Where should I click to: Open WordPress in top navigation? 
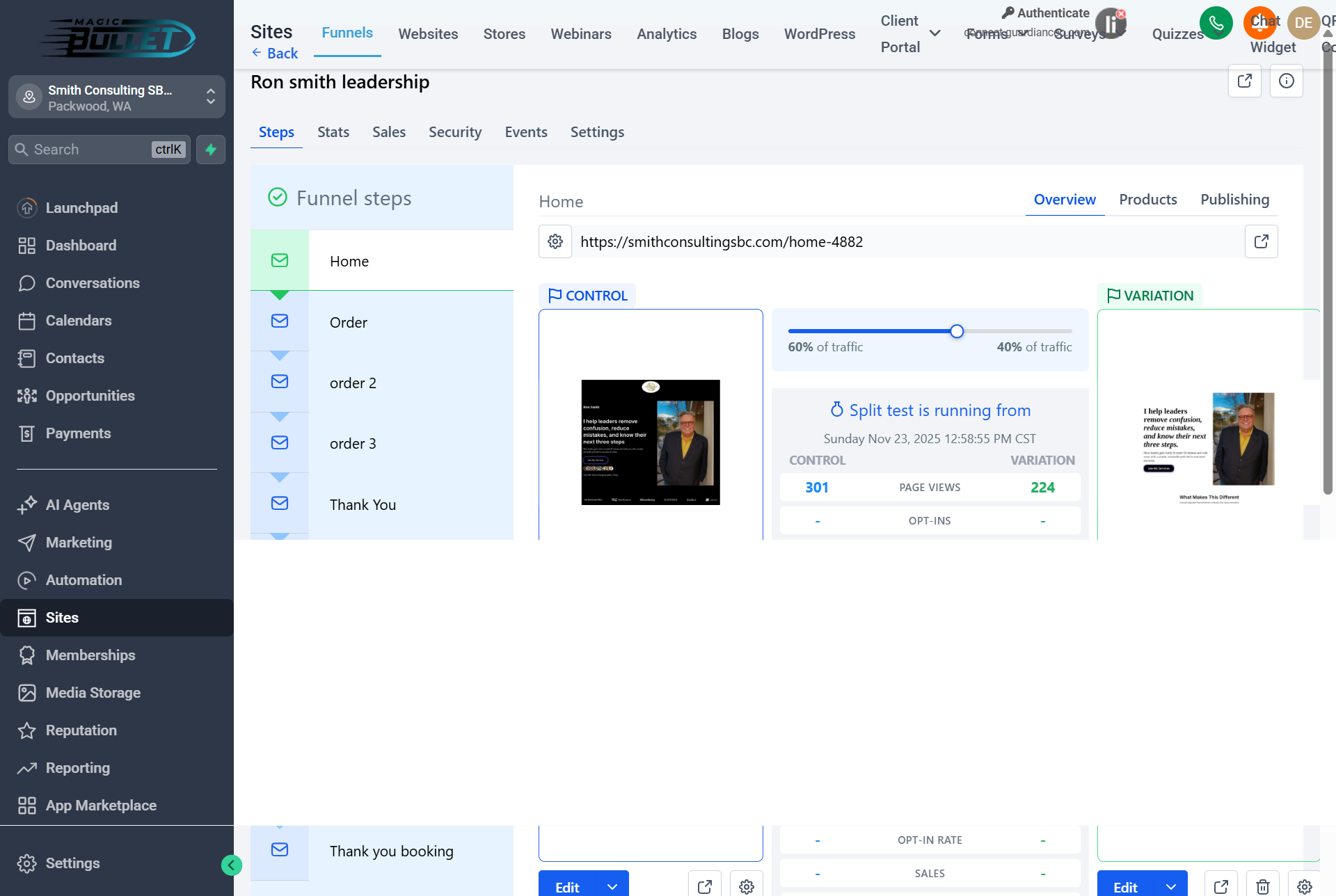(820, 34)
